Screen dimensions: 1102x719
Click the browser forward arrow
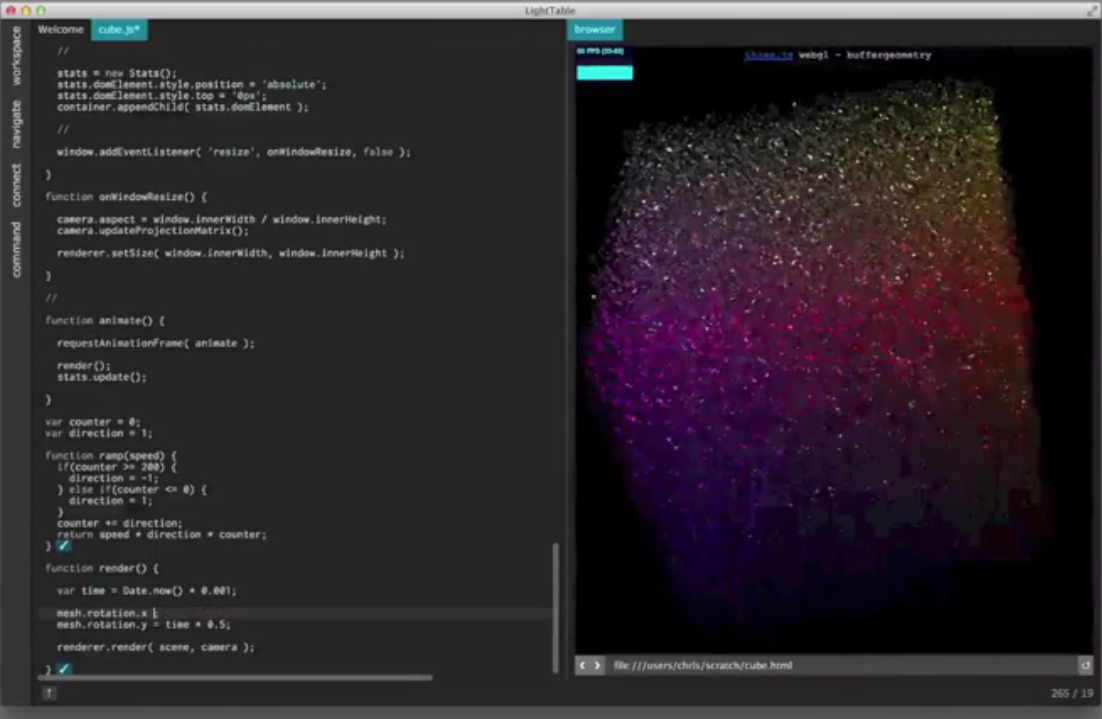(x=597, y=665)
